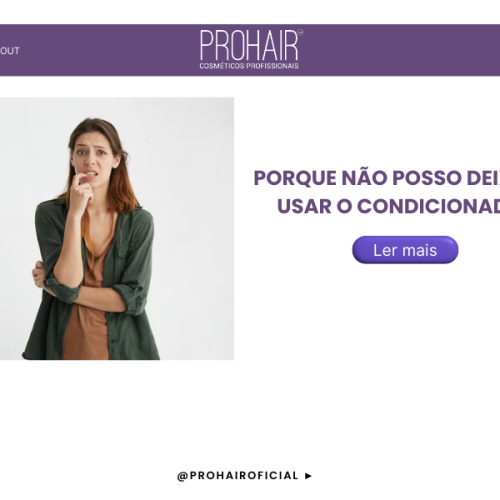Click the word PORQUE in the title
Viewport: 500px width, 500px height.
295,178
